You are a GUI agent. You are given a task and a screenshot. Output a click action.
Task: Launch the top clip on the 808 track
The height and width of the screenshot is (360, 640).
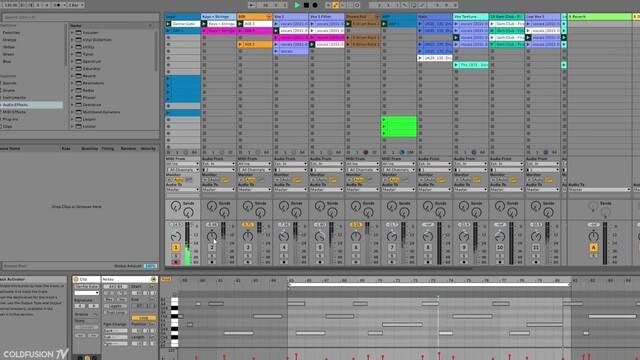pyautogui.click(x=240, y=24)
